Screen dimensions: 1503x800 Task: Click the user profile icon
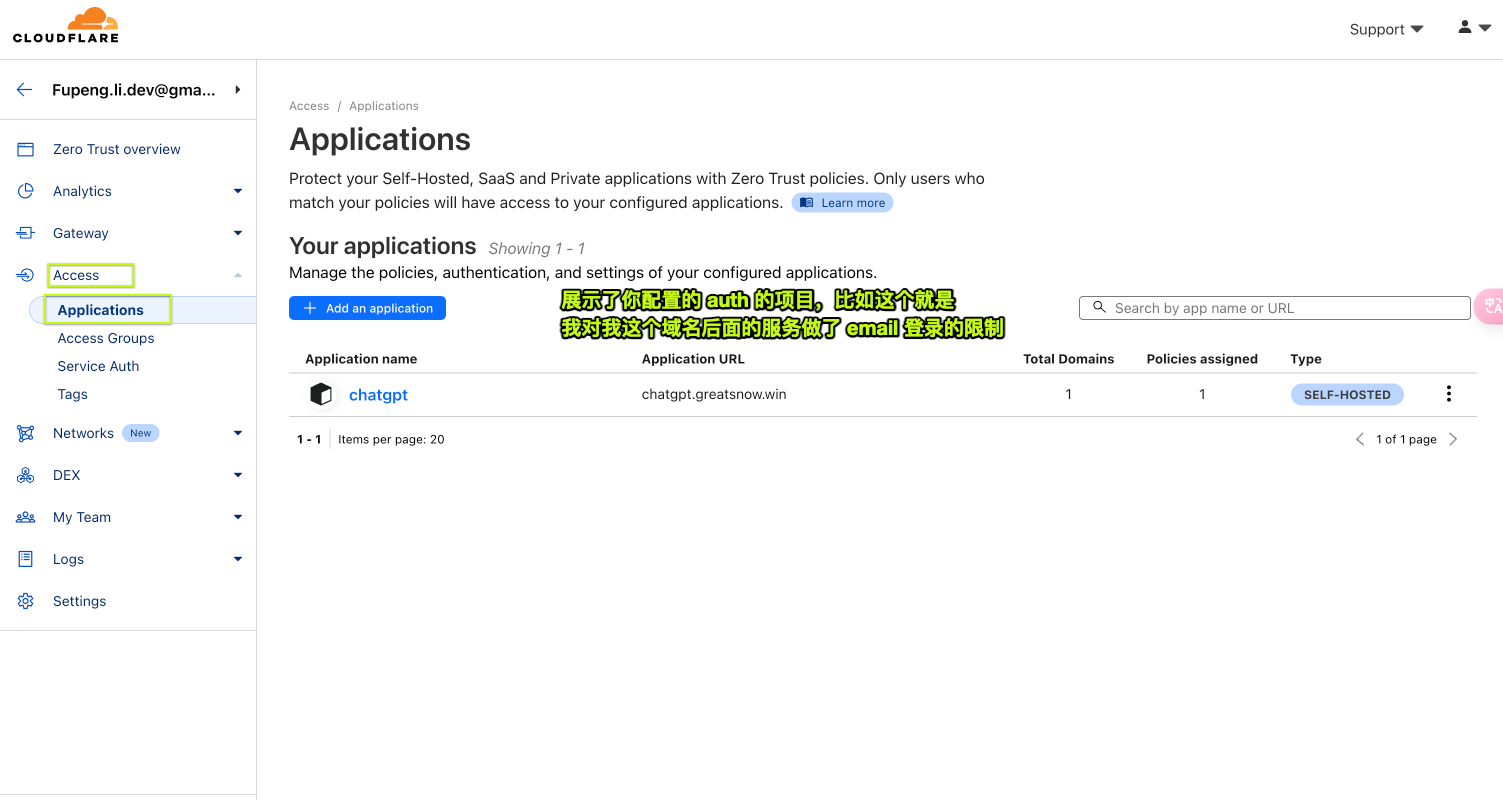pos(1465,27)
